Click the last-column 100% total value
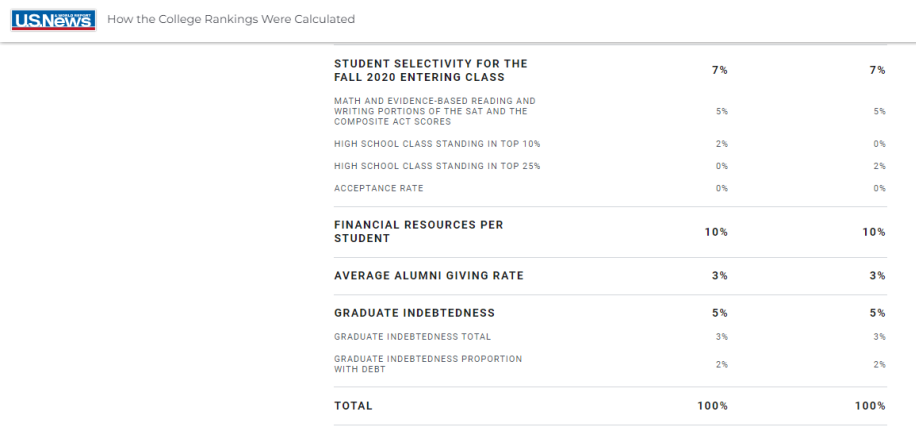Viewport: 916px width, 428px height. click(870, 406)
